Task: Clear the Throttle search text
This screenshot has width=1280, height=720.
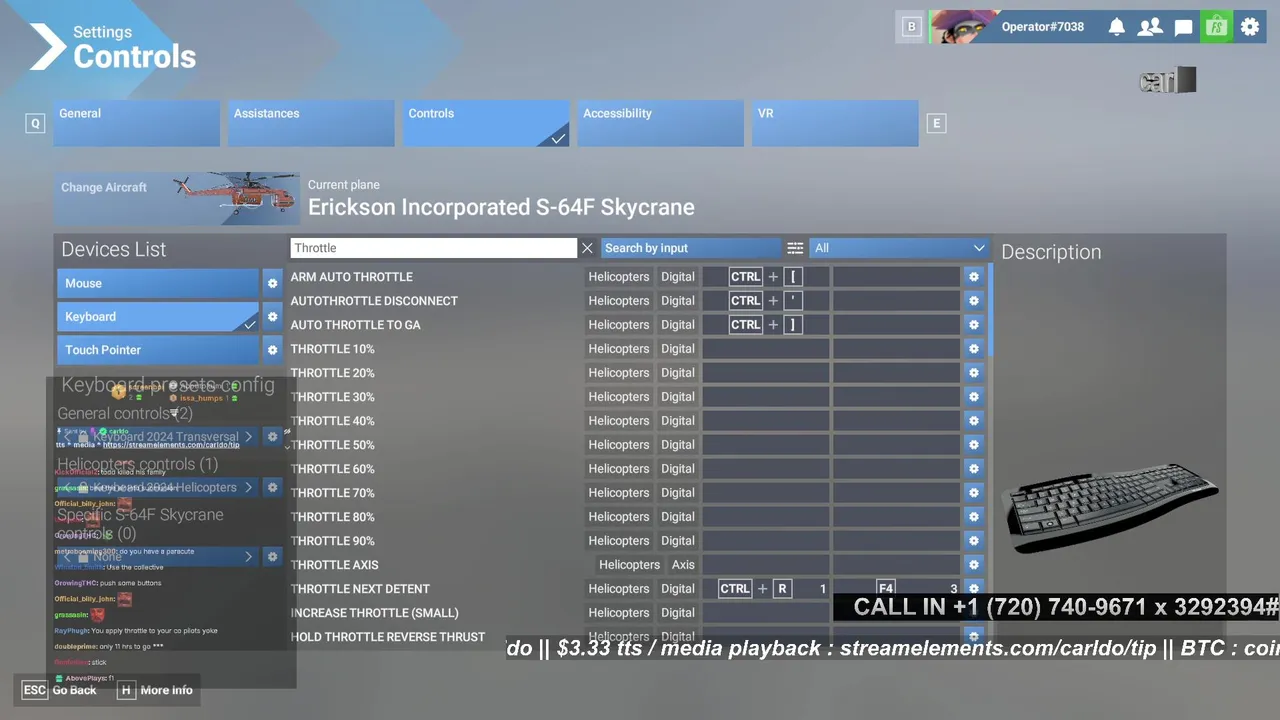Action: point(587,248)
